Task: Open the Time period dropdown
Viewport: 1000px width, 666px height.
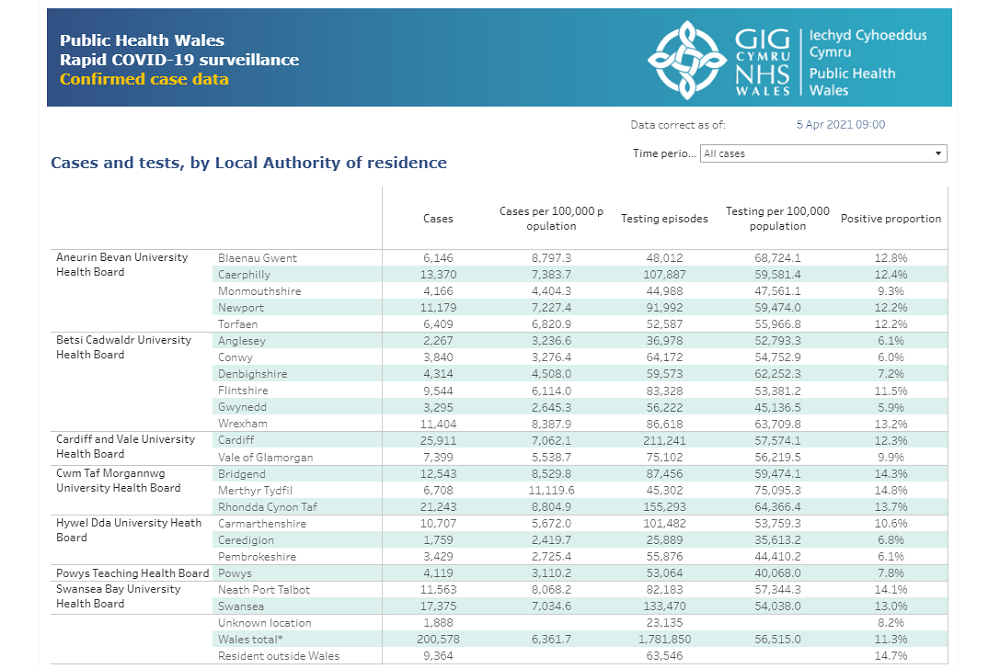Action: click(823, 154)
